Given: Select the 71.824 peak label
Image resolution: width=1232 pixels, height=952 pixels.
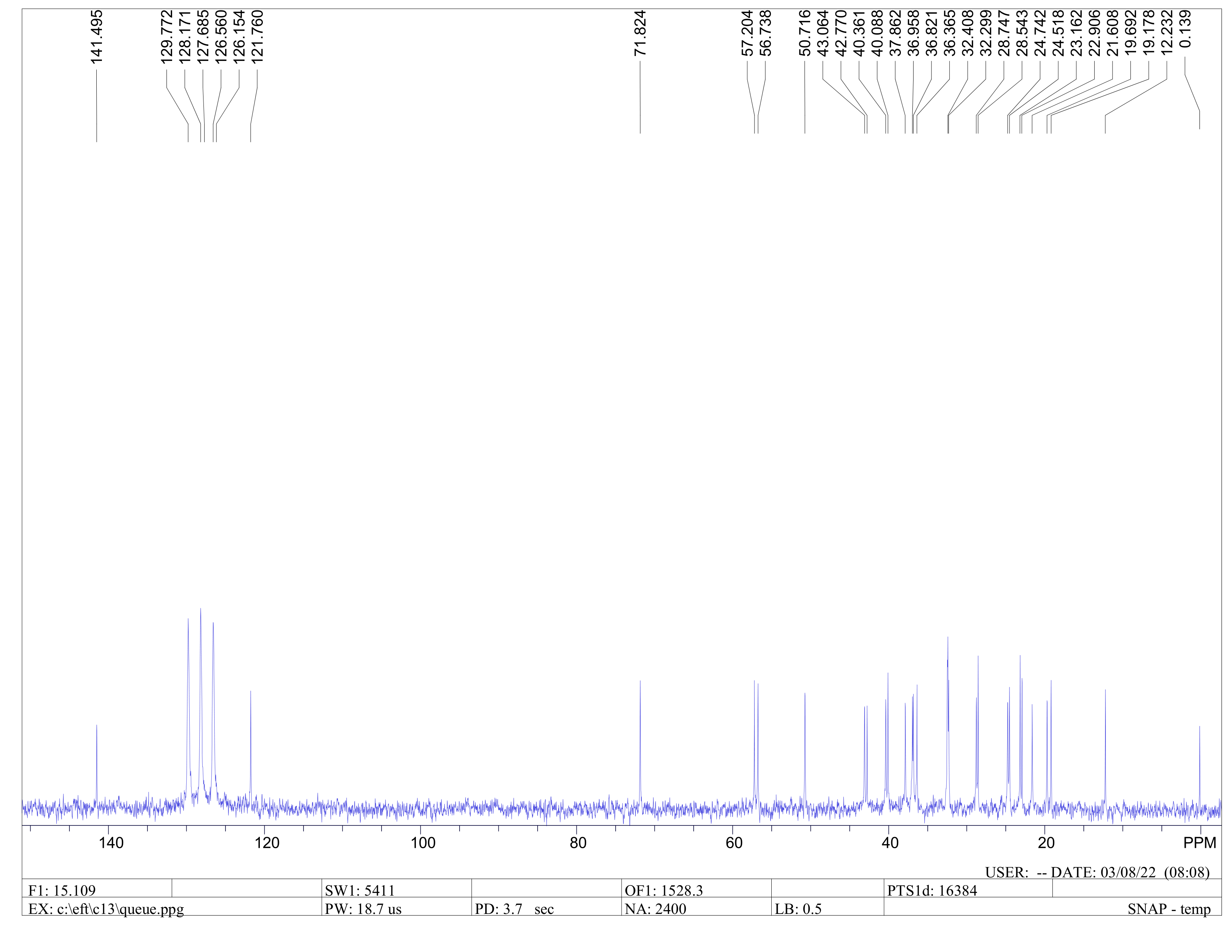Looking at the screenshot, I should click(x=640, y=33).
